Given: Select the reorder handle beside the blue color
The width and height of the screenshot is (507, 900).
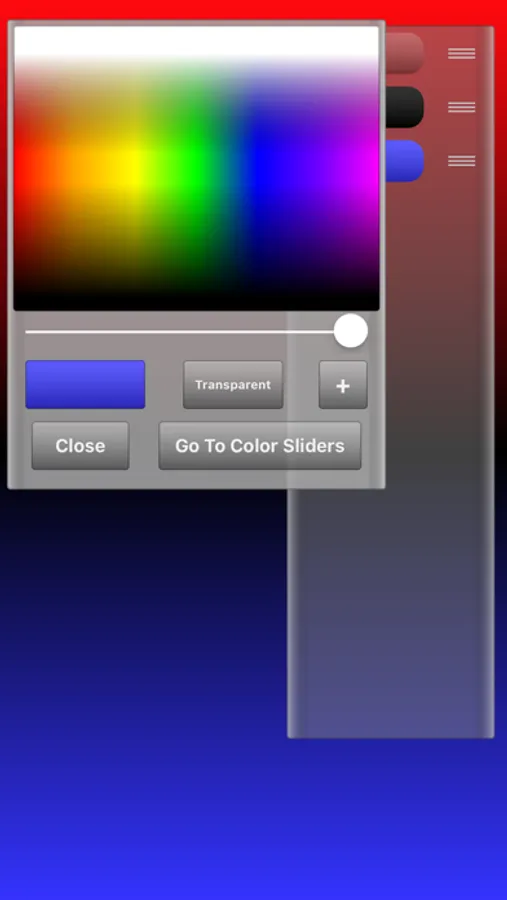Looking at the screenshot, I should pyautogui.click(x=462, y=161).
